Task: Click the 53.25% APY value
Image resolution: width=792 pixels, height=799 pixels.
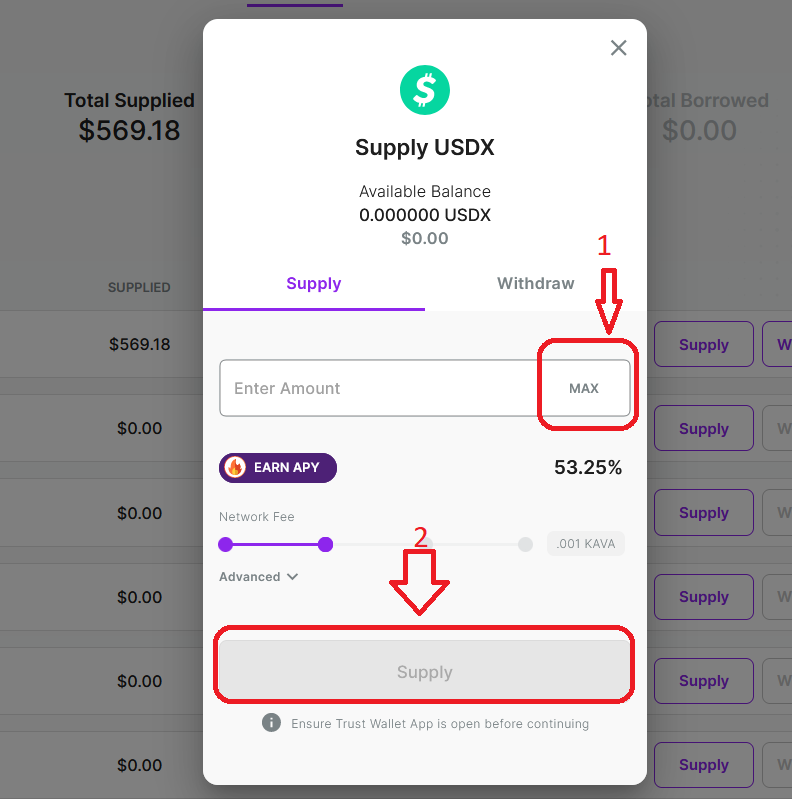Action: [588, 467]
